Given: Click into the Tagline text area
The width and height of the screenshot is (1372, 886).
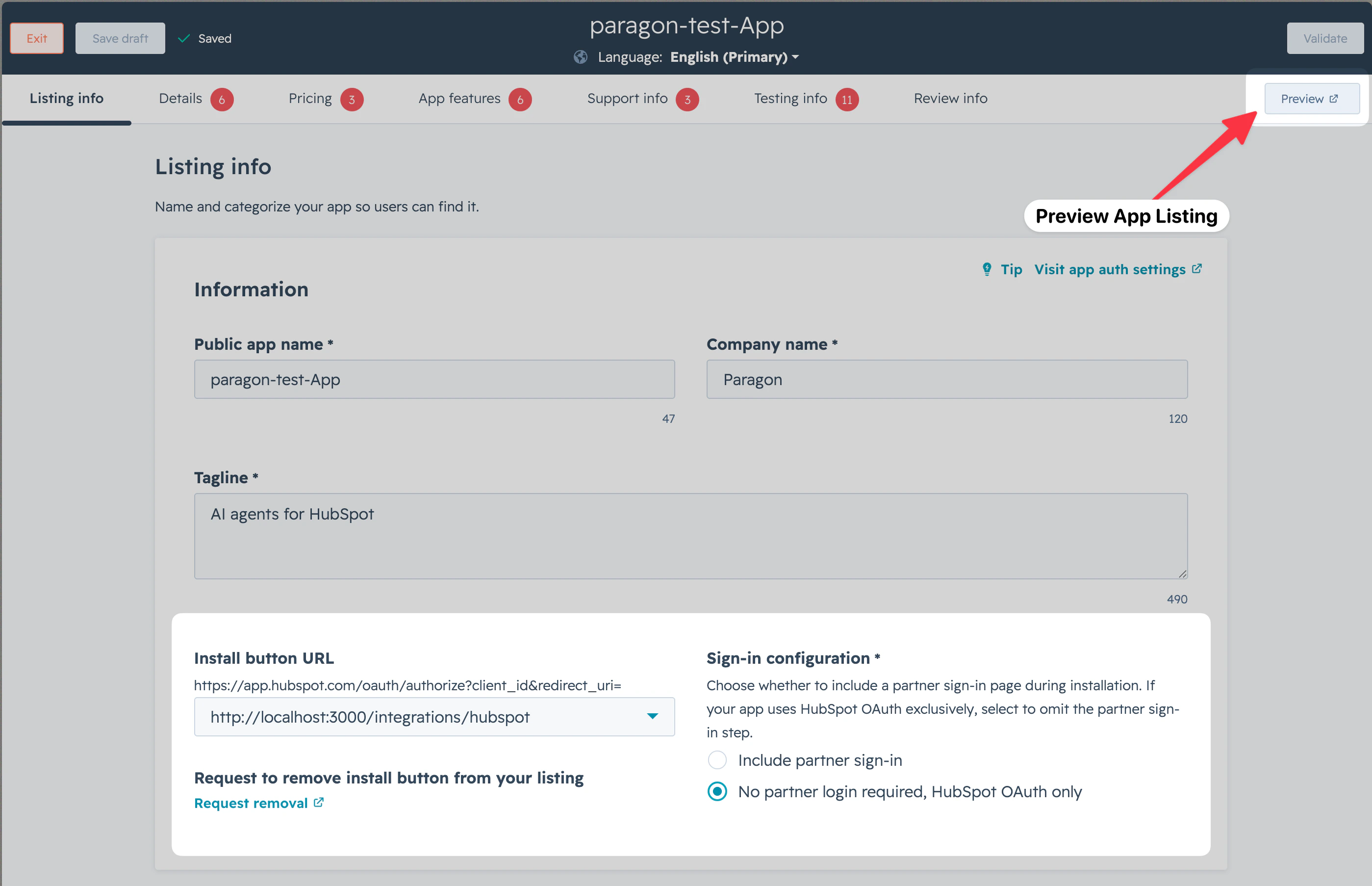Looking at the screenshot, I should coord(691,536).
